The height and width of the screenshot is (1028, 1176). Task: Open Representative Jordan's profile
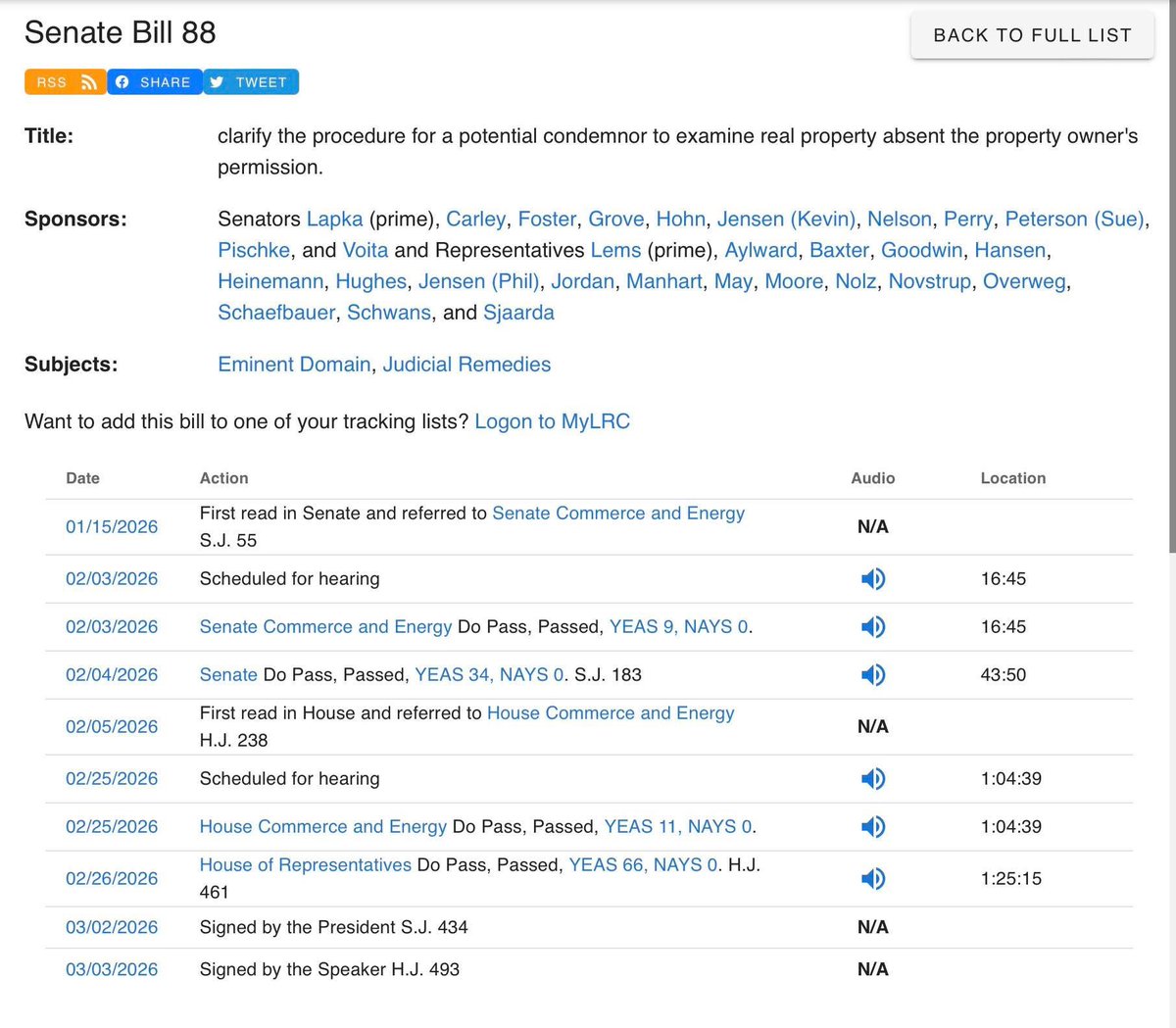(x=582, y=282)
